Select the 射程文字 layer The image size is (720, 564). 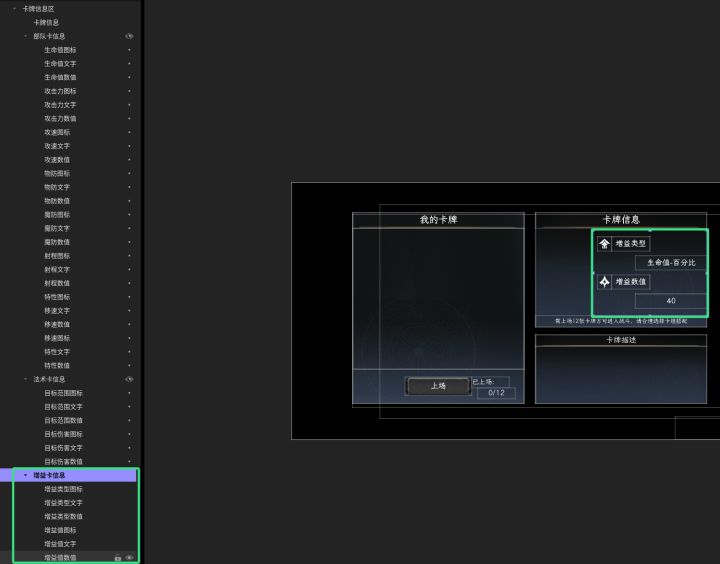pyautogui.click(x=57, y=270)
